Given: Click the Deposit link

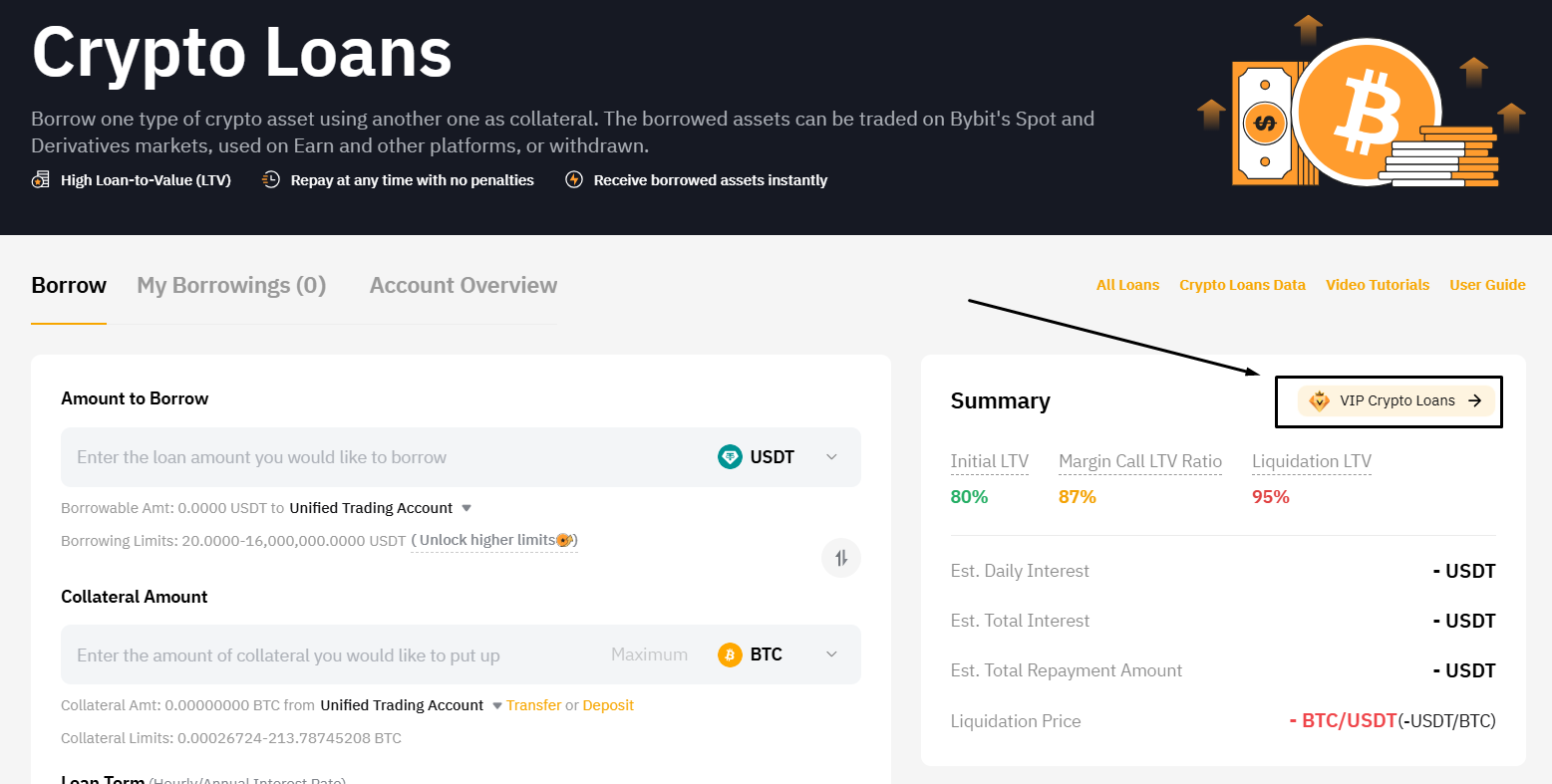Looking at the screenshot, I should 608,705.
